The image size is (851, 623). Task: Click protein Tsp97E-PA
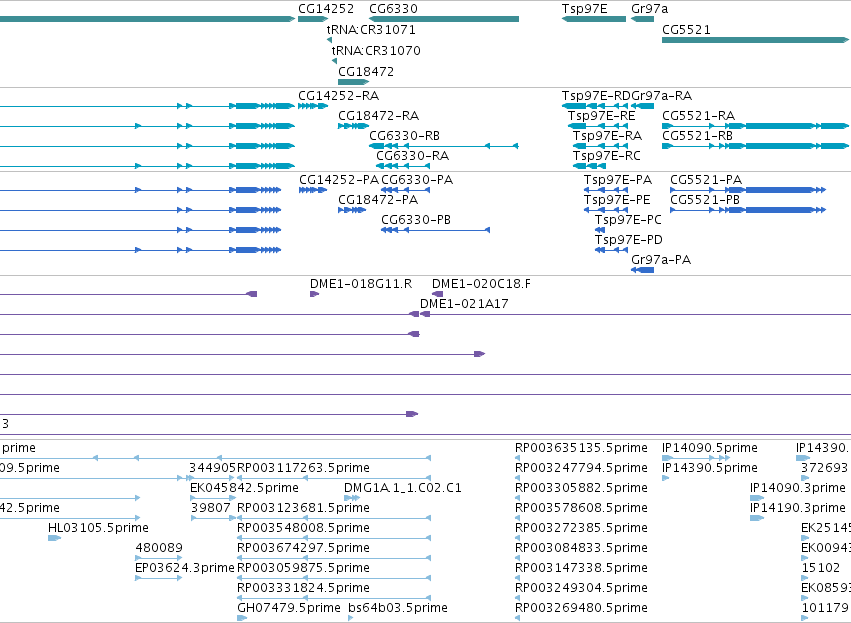[x=618, y=180]
